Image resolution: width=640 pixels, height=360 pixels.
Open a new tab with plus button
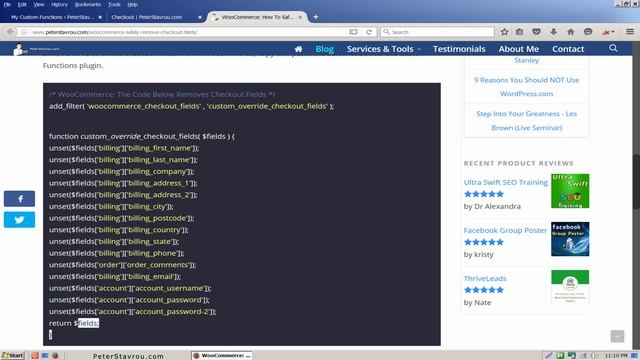pos(316,17)
